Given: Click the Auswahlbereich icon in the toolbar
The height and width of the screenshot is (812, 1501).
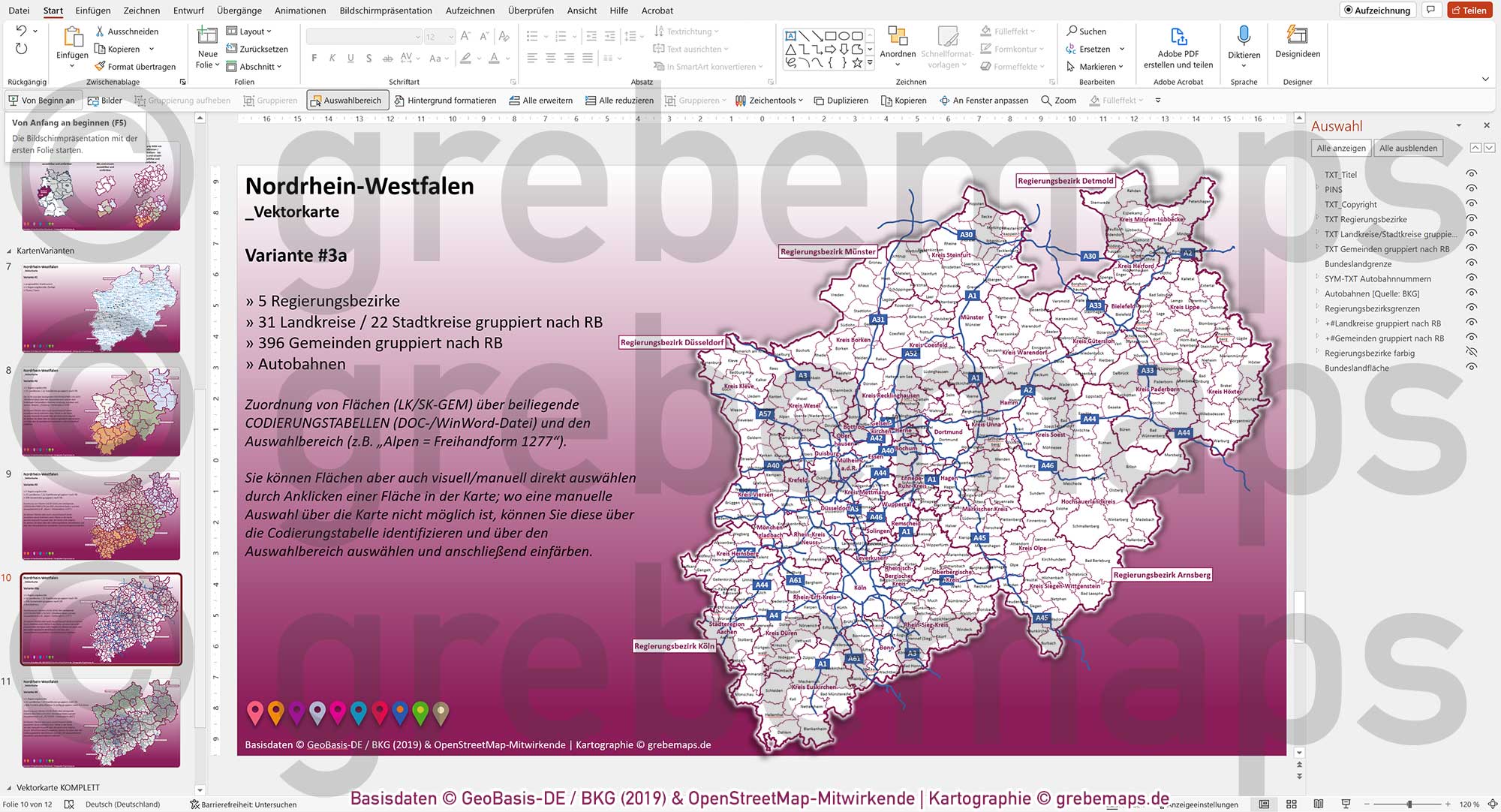Looking at the screenshot, I should click(x=318, y=99).
